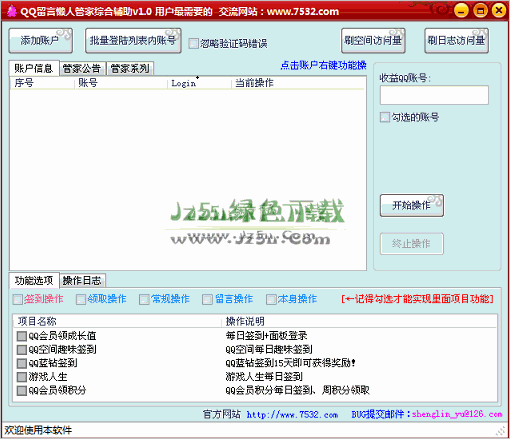This screenshot has width=510, height=439.
Task: Select QQ空间每日趣味签到 description text
Action: coord(269,349)
